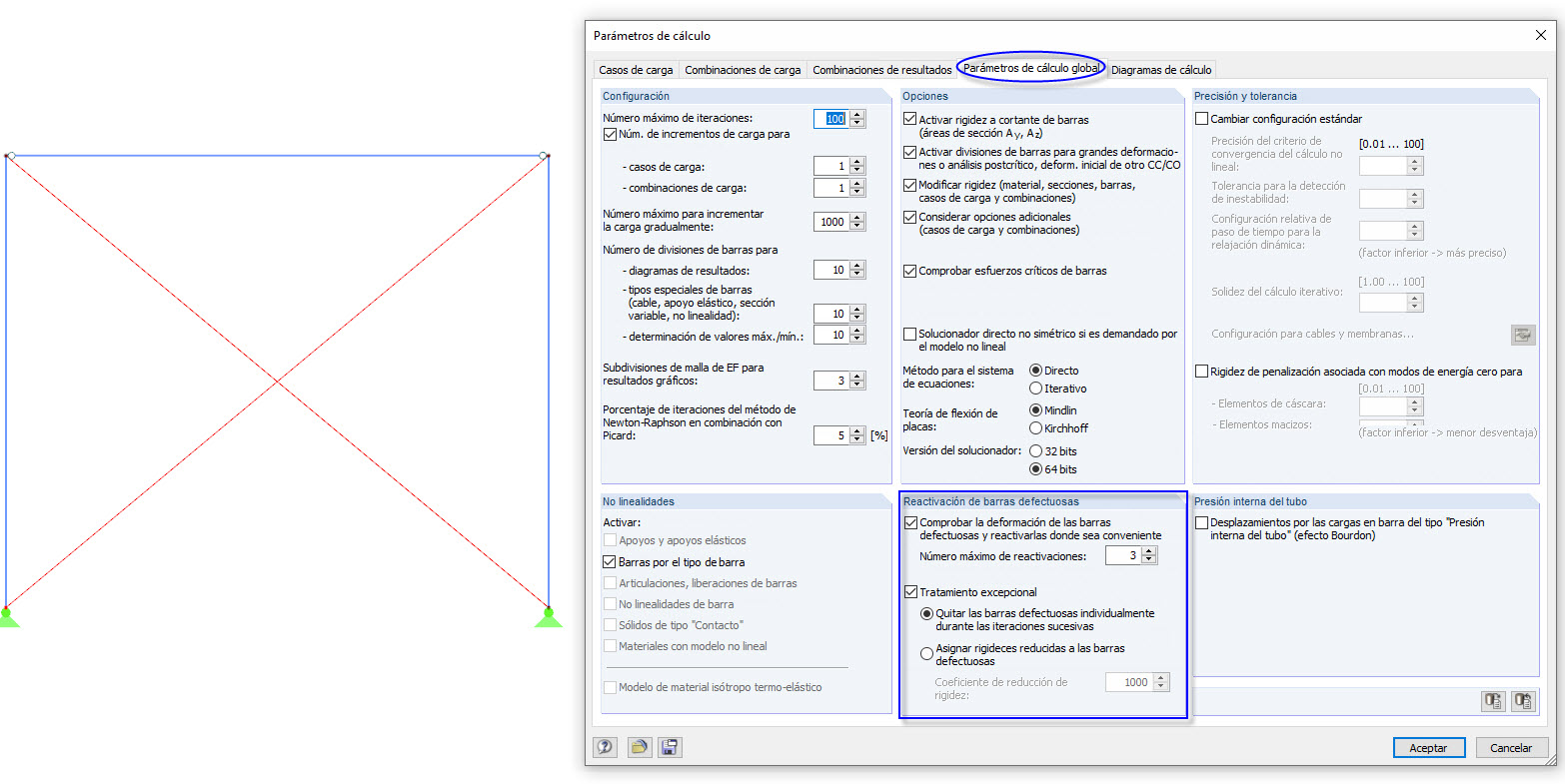This screenshot has width=1565, height=784.
Task: Toggle 'Modificar rigidez' checkbox
Action: click(909, 186)
